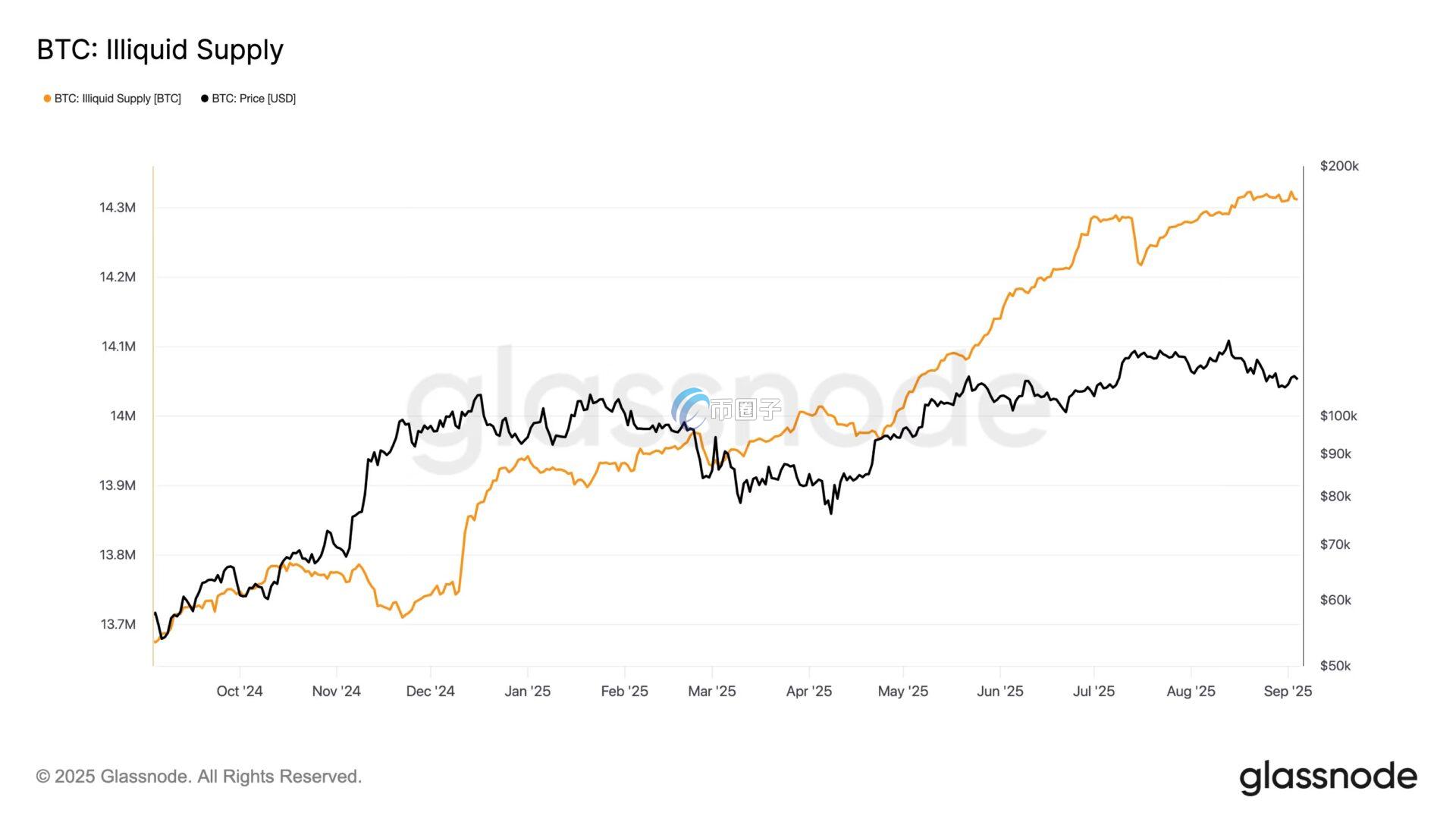Select the Sep '25 x-axis label
The height and width of the screenshot is (819, 1456).
pyautogui.click(x=1288, y=691)
